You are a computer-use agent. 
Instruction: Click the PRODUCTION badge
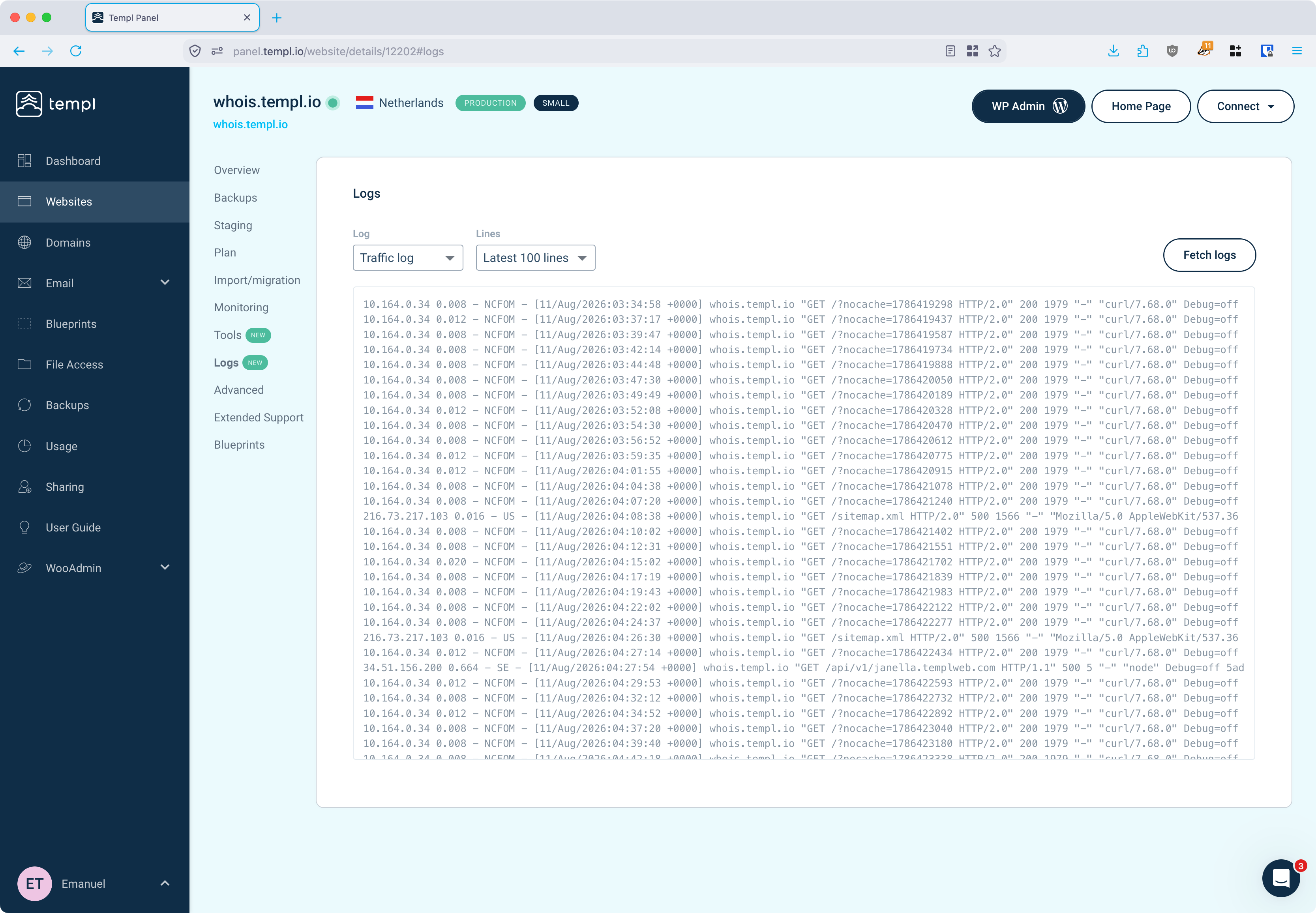coord(490,103)
